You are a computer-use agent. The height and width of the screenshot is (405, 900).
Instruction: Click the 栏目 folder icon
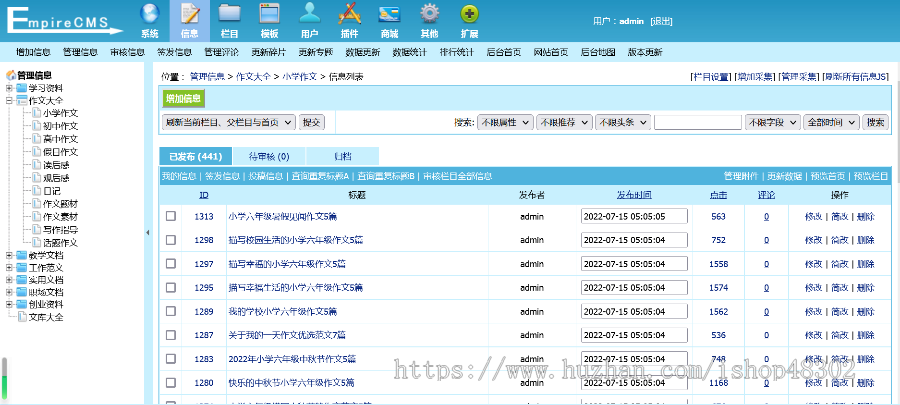coord(229,14)
